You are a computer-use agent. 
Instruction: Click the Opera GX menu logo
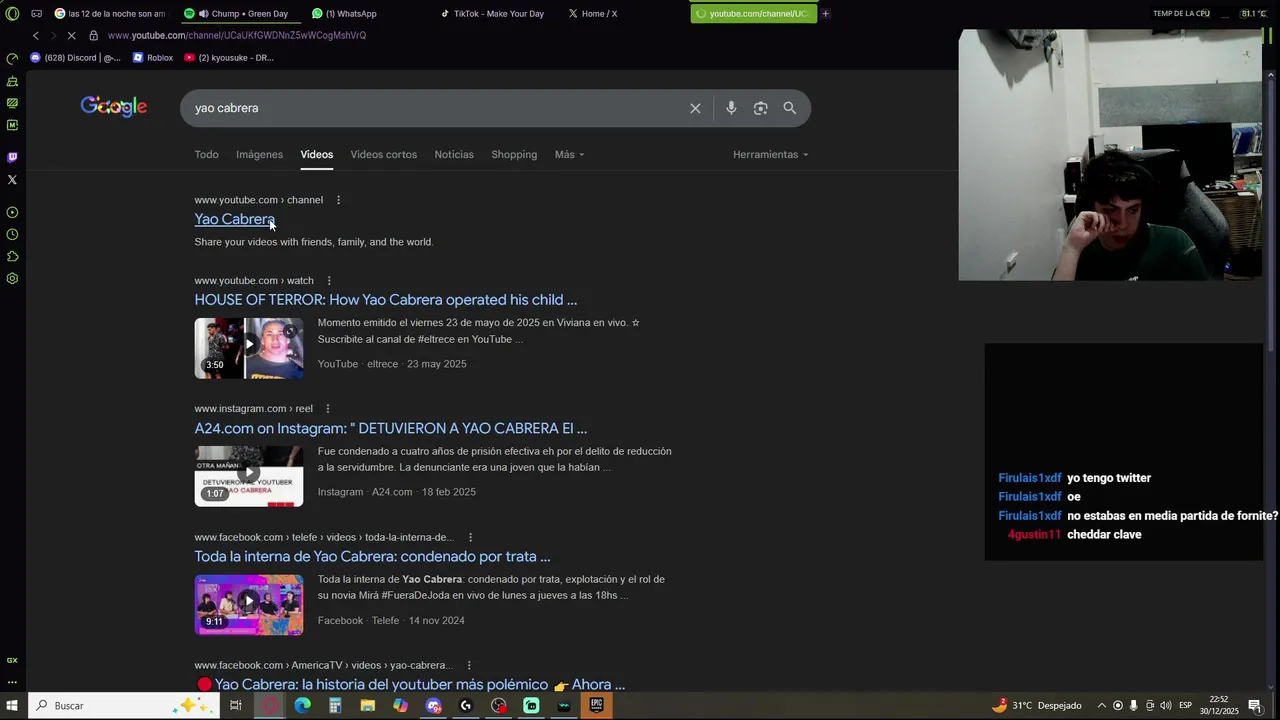tap(12, 14)
